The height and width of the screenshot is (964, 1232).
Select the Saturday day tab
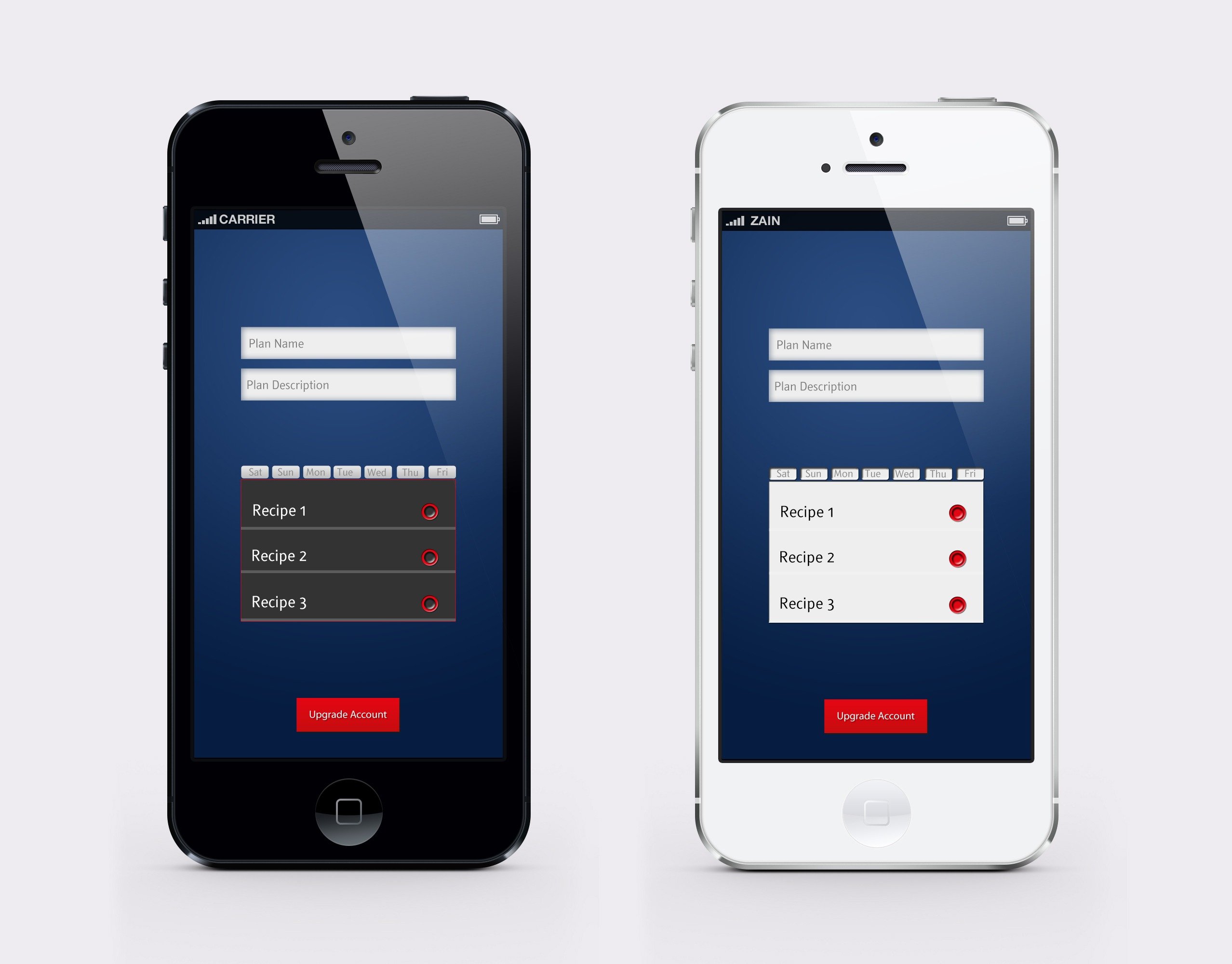pos(254,470)
